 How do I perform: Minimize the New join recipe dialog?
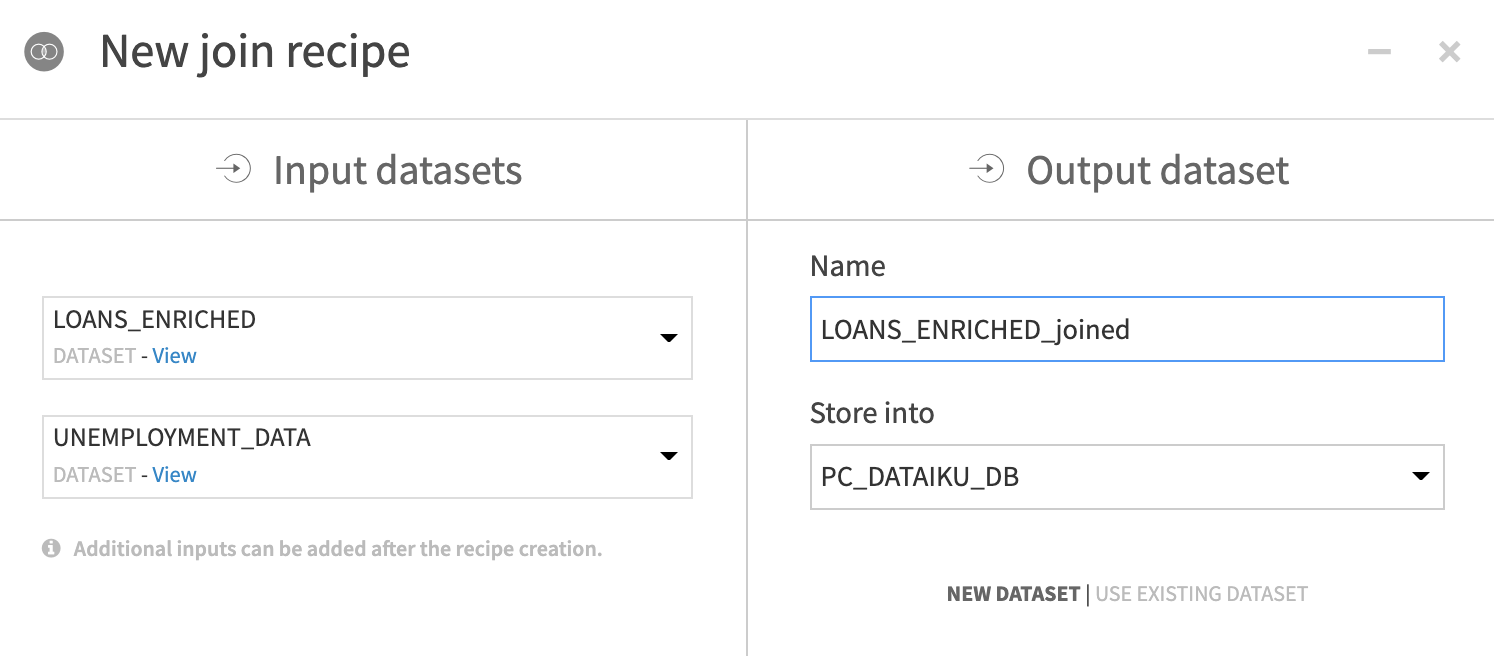[x=1379, y=52]
